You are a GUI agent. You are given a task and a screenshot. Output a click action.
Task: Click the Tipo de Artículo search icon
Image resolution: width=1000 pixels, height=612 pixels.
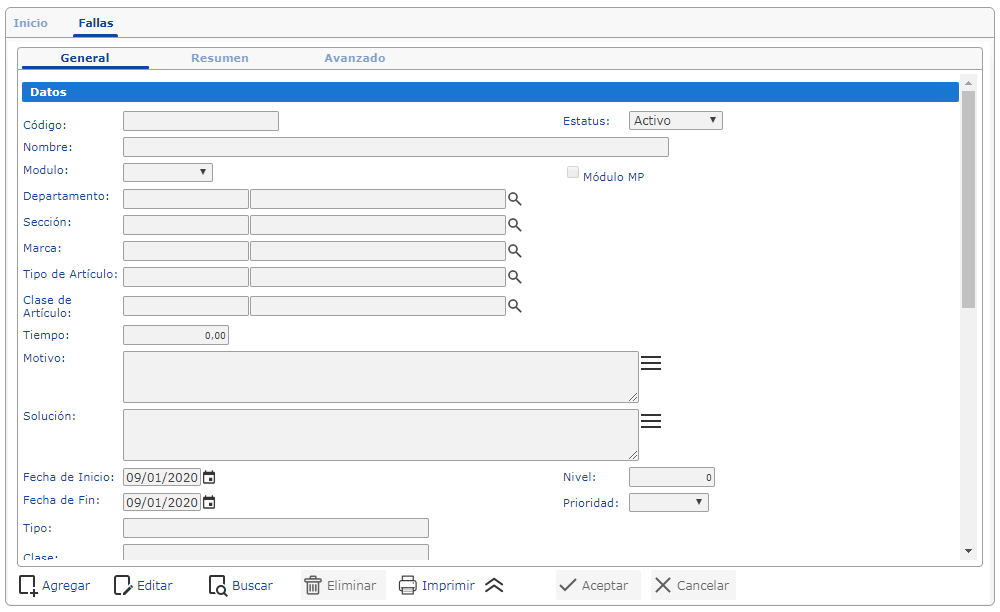[515, 277]
